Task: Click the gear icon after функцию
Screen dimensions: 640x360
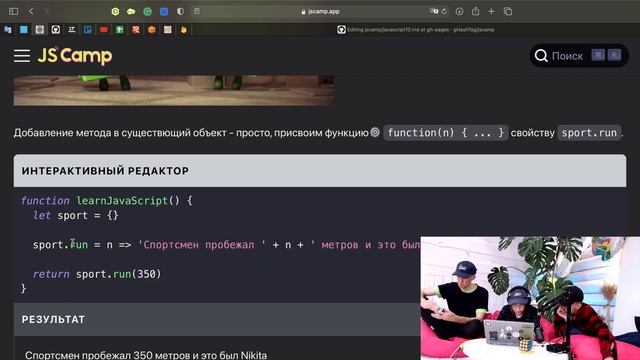Action: point(375,132)
